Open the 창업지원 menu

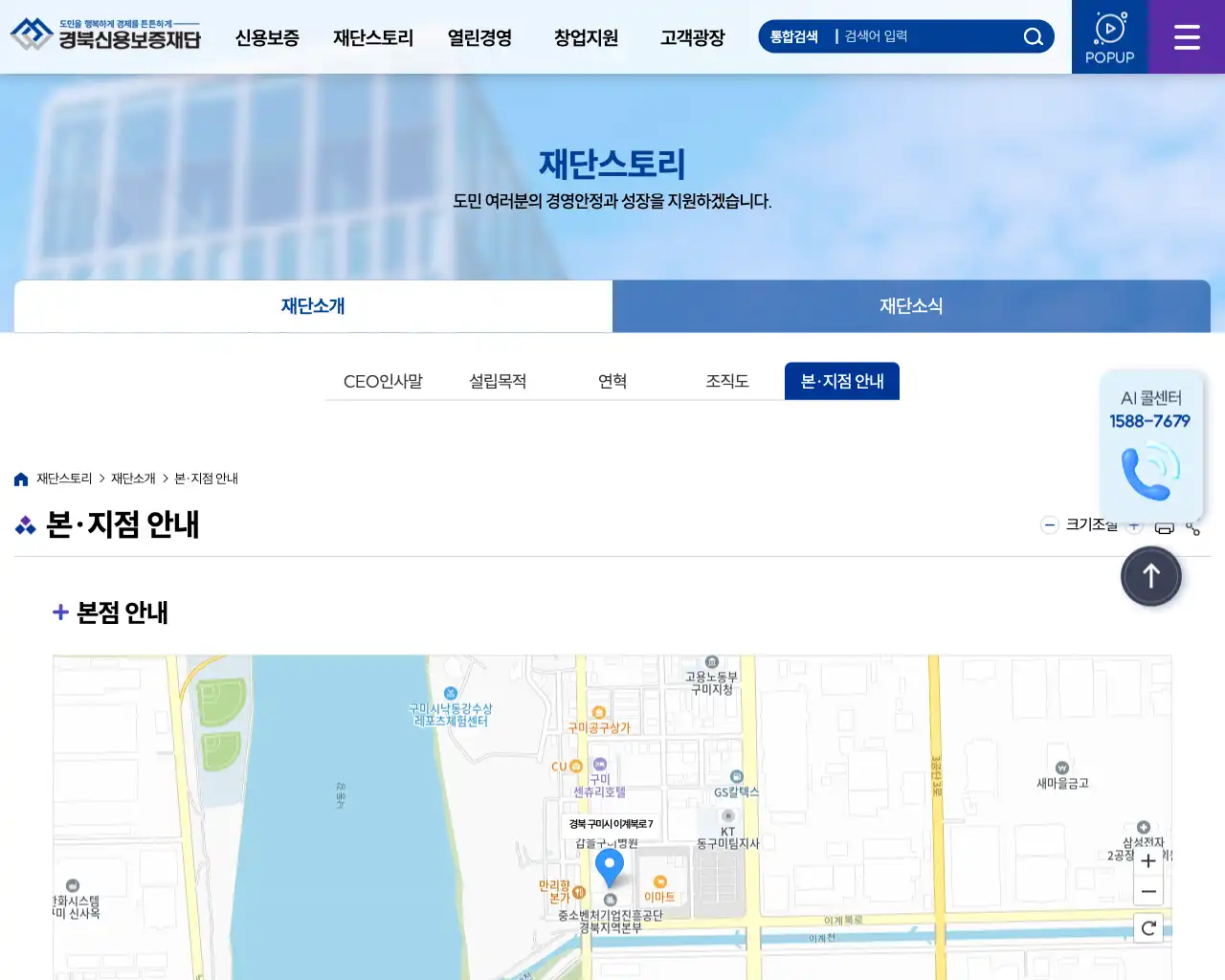click(586, 37)
